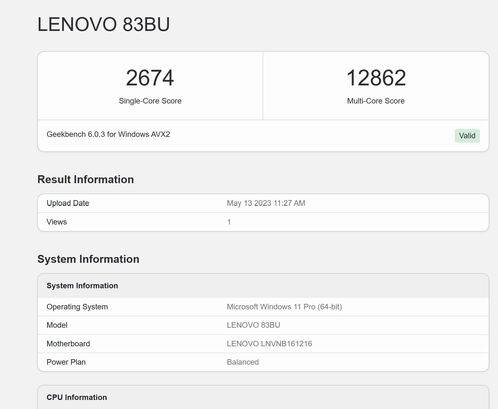498x409 pixels.
Task: Click the Single-Core Score label
Action: pyautogui.click(x=150, y=101)
